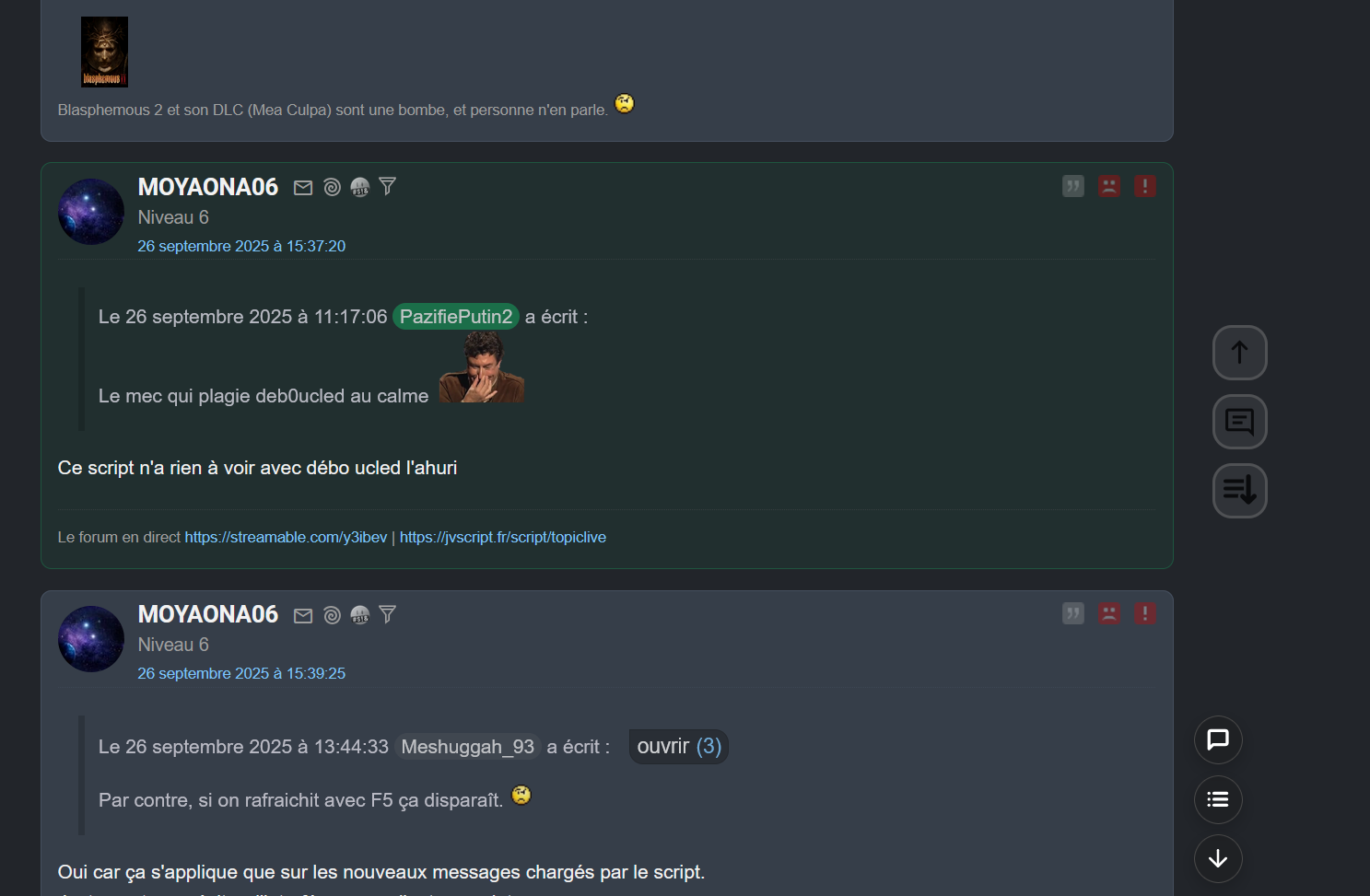Expand nested quotes with ouvrir (3)
The height and width of the screenshot is (896, 1370).
[679, 747]
